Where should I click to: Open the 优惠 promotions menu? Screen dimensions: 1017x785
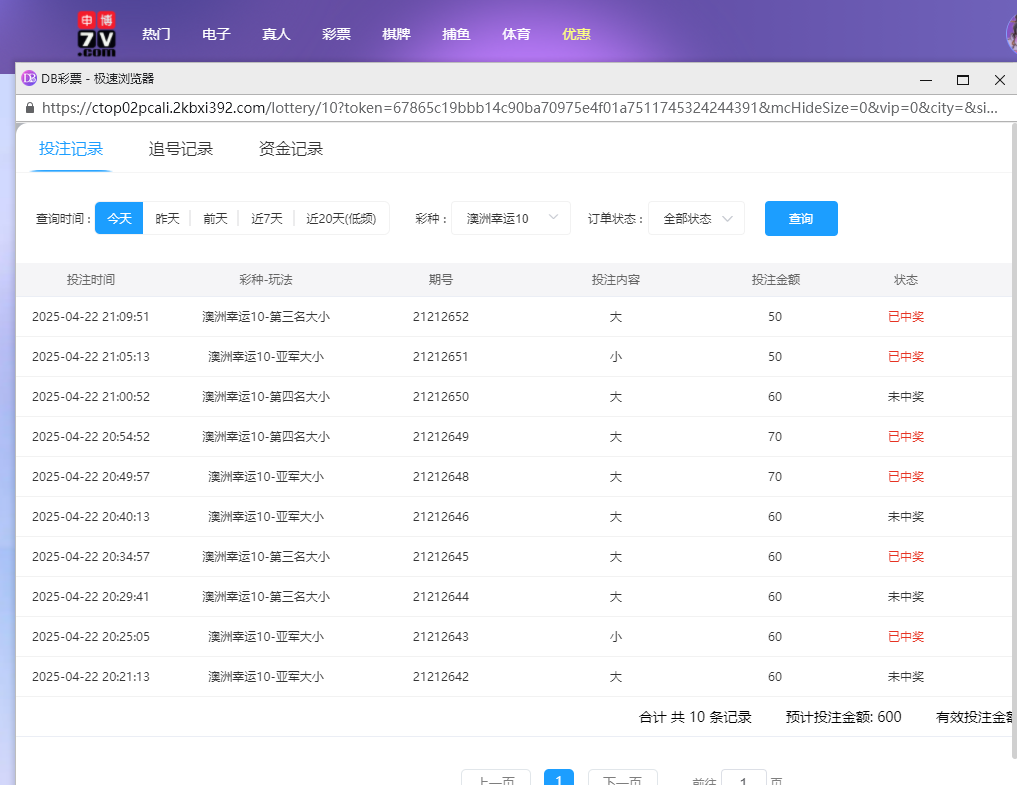point(576,33)
